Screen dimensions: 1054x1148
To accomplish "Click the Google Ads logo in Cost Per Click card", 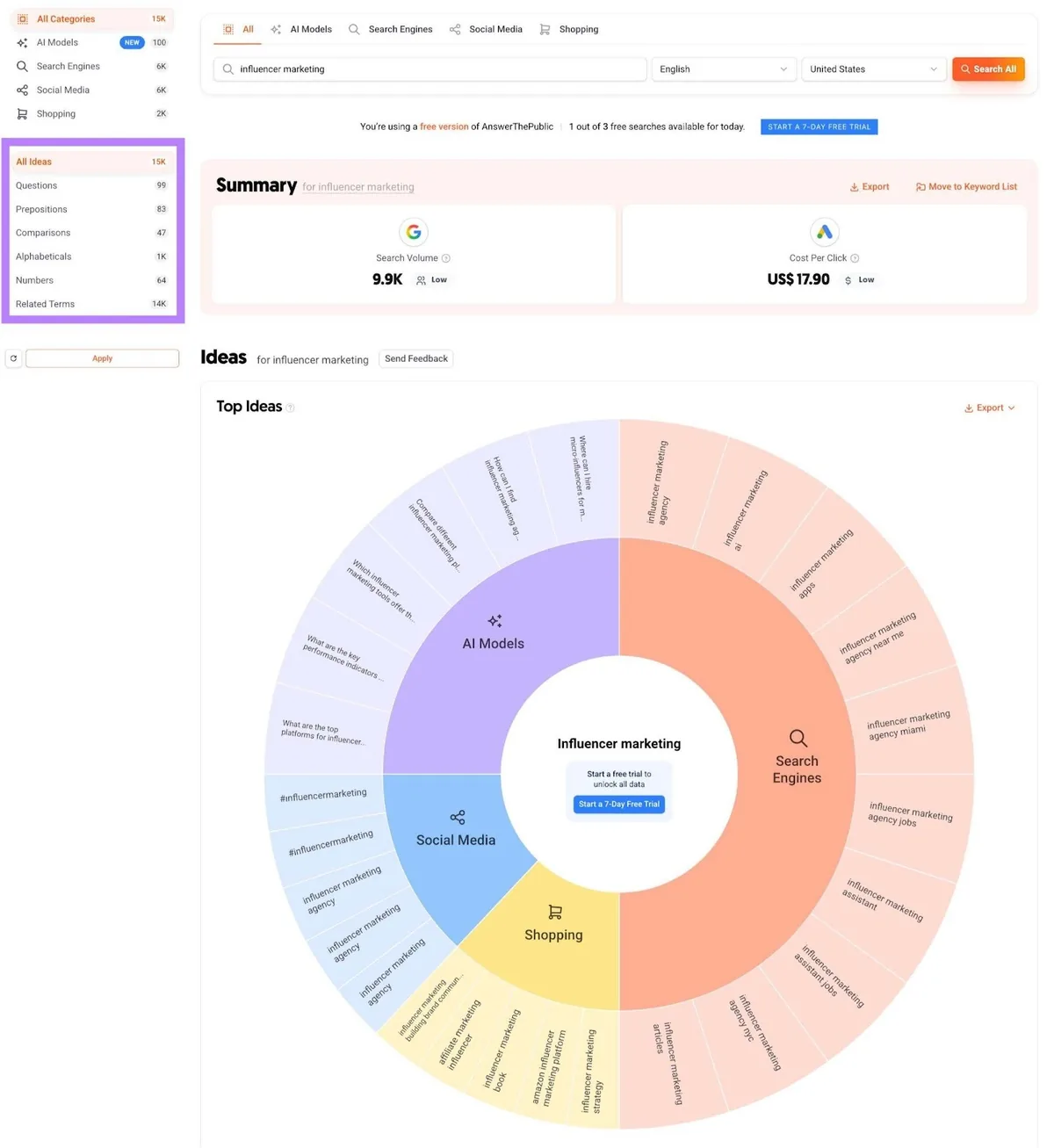I will pos(824,232).
